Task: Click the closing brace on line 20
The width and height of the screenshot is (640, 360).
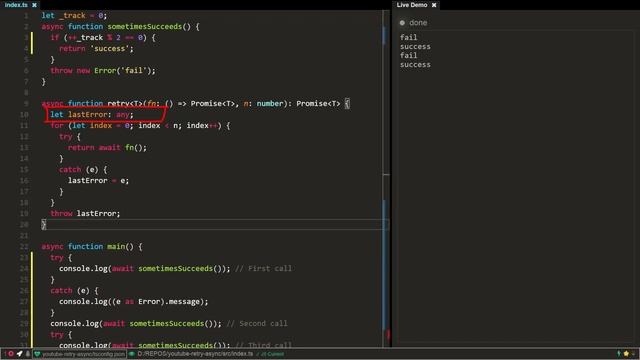Action: click(44, 225)
